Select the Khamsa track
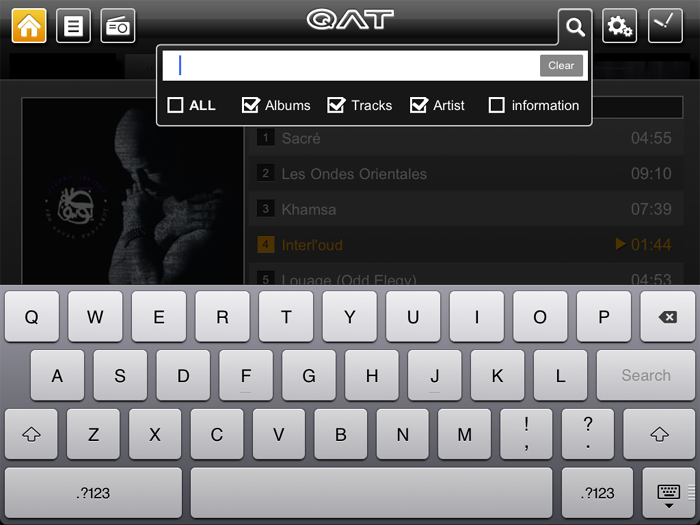This screenshot has width=700, height=525. [x=466, y=209]
